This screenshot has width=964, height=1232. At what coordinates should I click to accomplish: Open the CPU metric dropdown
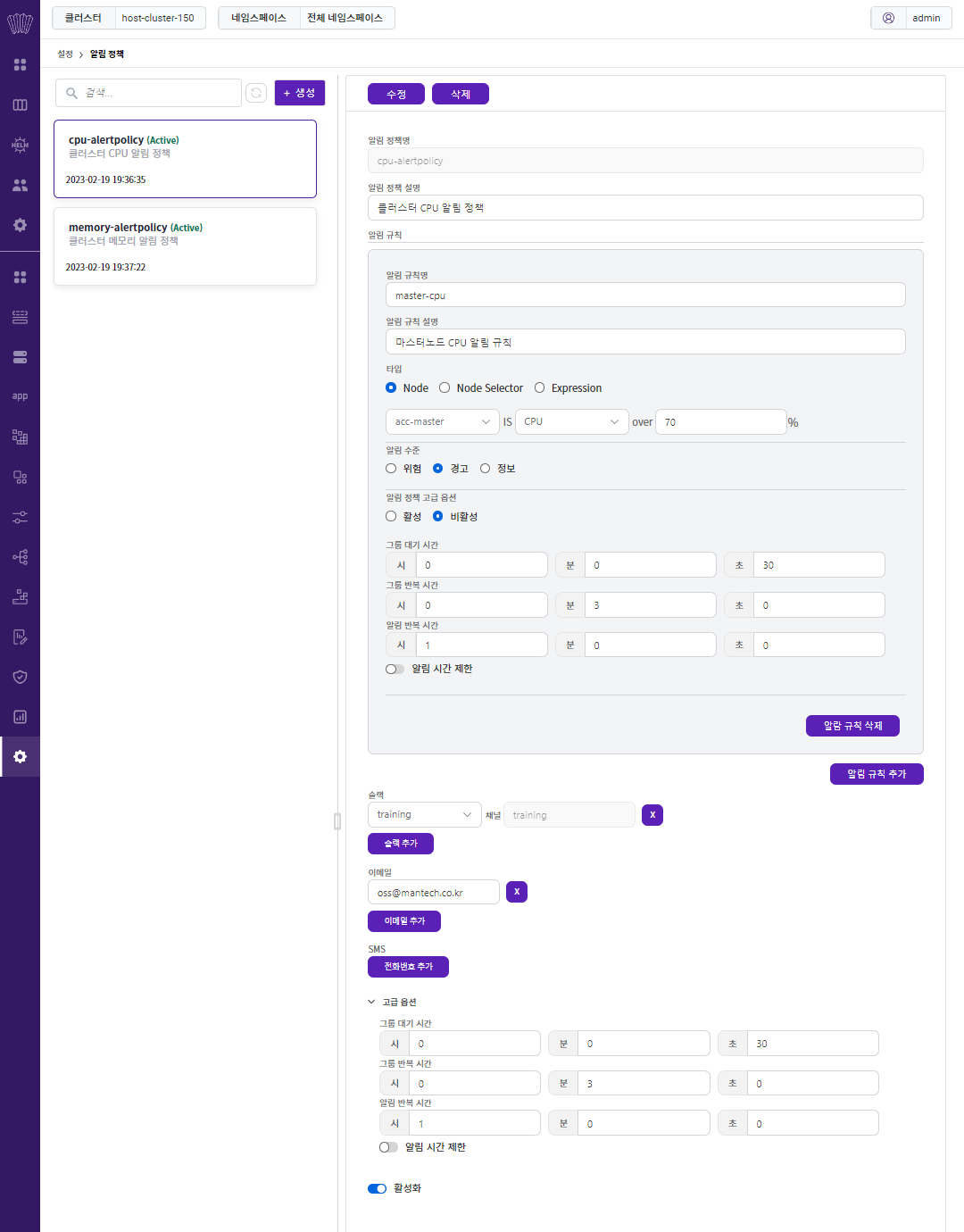click(x=571, y=421)
